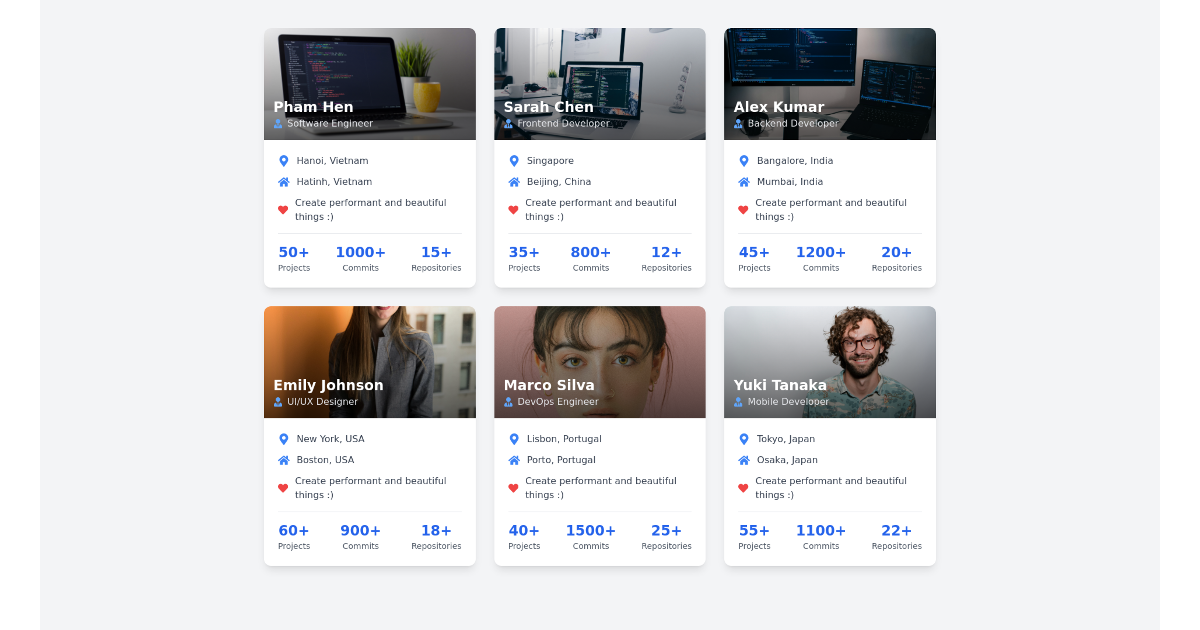The image size is (1200, 630).
Task: Click the heart icon on Marco Silva's card
Action: (513, 487)
